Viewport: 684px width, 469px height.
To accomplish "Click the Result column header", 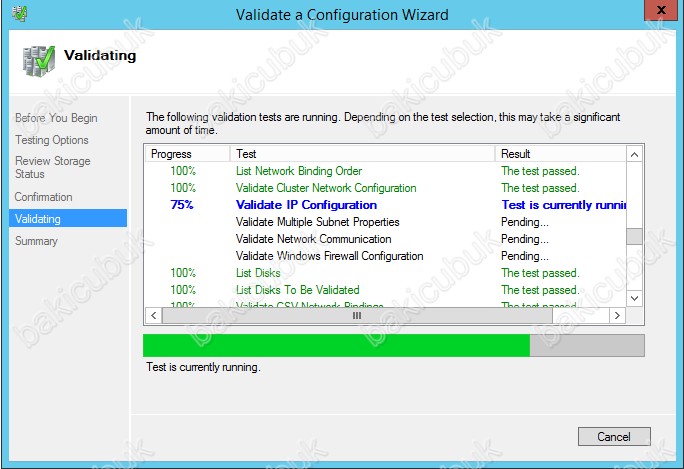I will pos(560,154).
